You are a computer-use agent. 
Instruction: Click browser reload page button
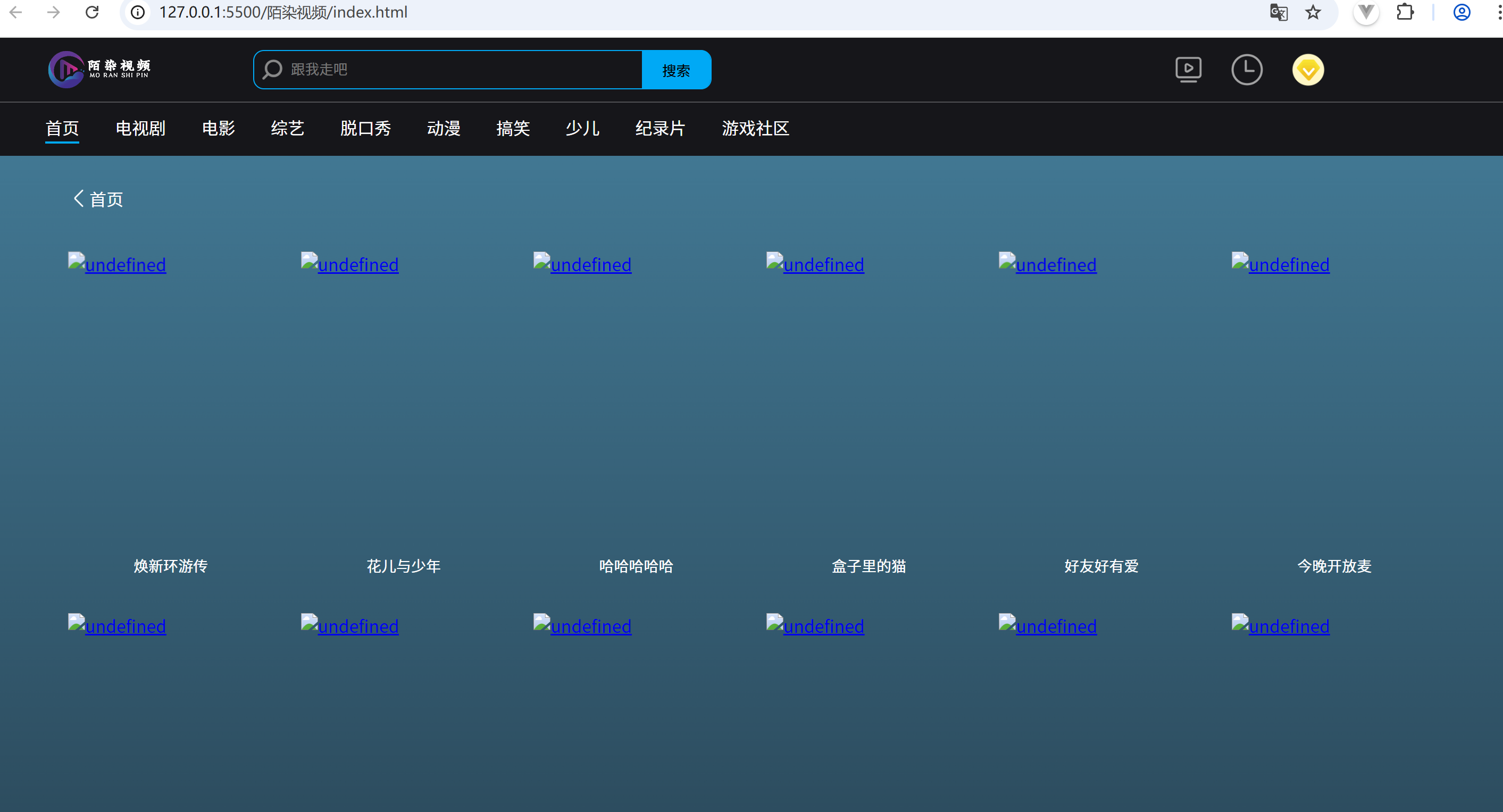click(92, 12)
